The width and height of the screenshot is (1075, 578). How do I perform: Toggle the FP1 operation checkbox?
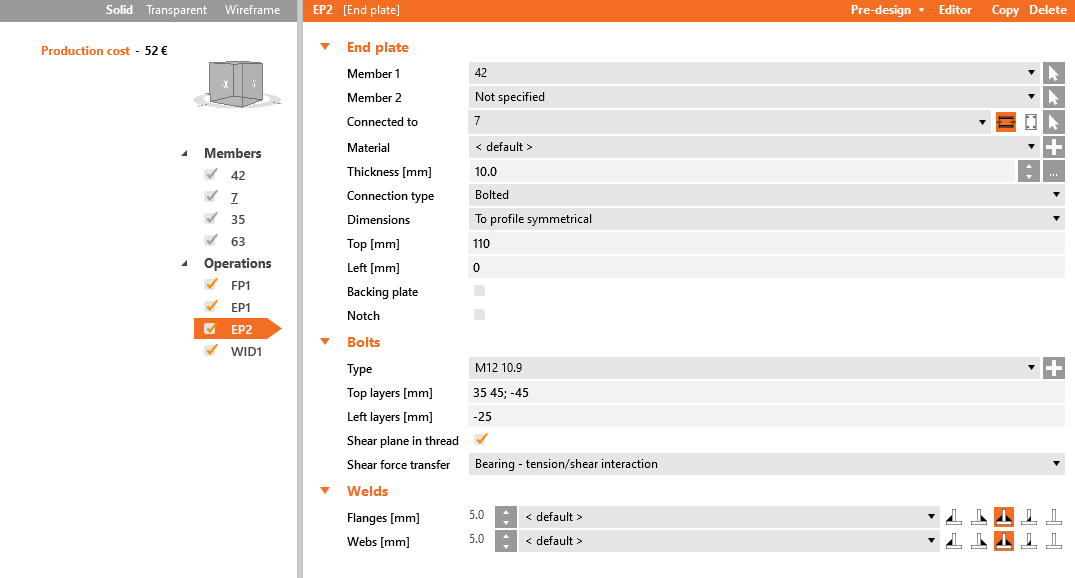[x=211, y=284]
